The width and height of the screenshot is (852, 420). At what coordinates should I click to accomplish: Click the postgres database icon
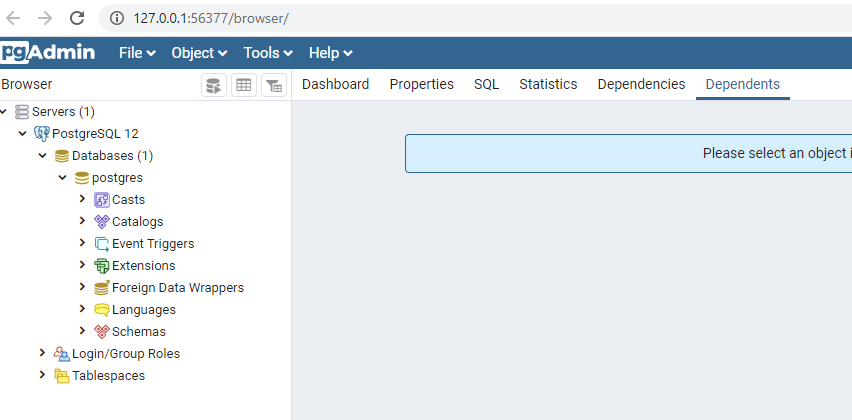tap(82, 178)
